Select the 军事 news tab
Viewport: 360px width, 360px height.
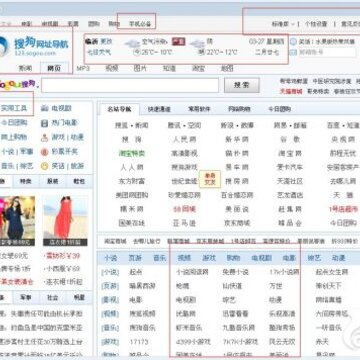[26, 298]
